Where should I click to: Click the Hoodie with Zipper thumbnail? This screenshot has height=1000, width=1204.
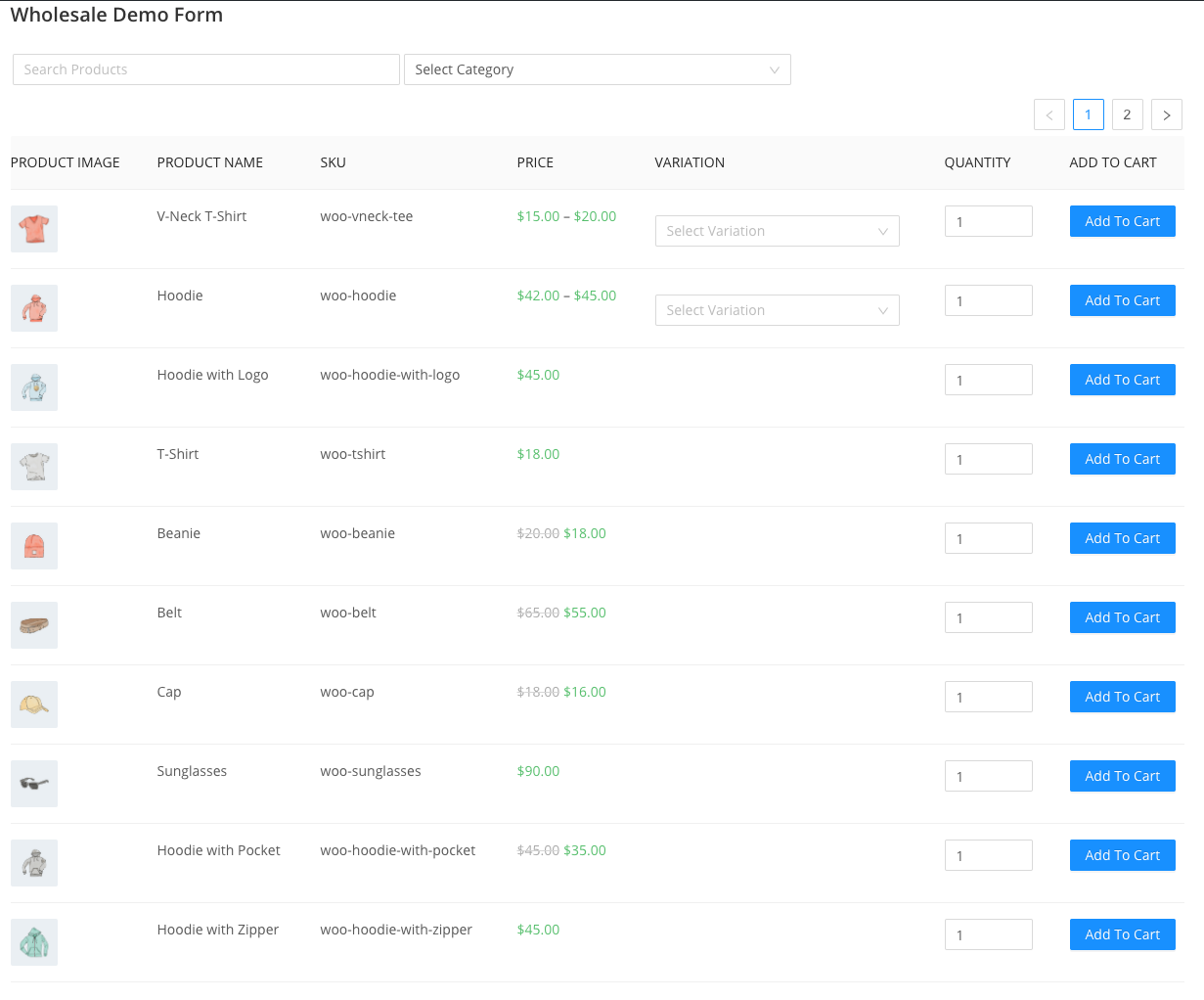[34, 942]
